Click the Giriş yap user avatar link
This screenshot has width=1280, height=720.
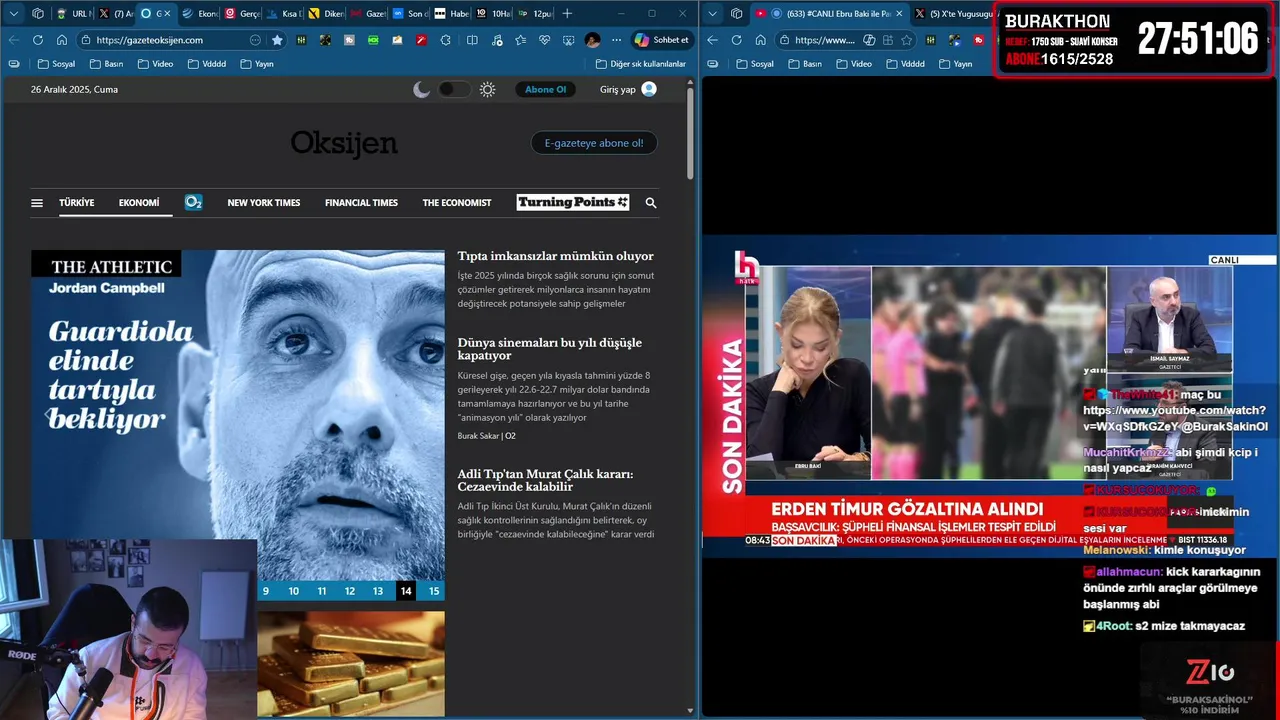point(628,89)
